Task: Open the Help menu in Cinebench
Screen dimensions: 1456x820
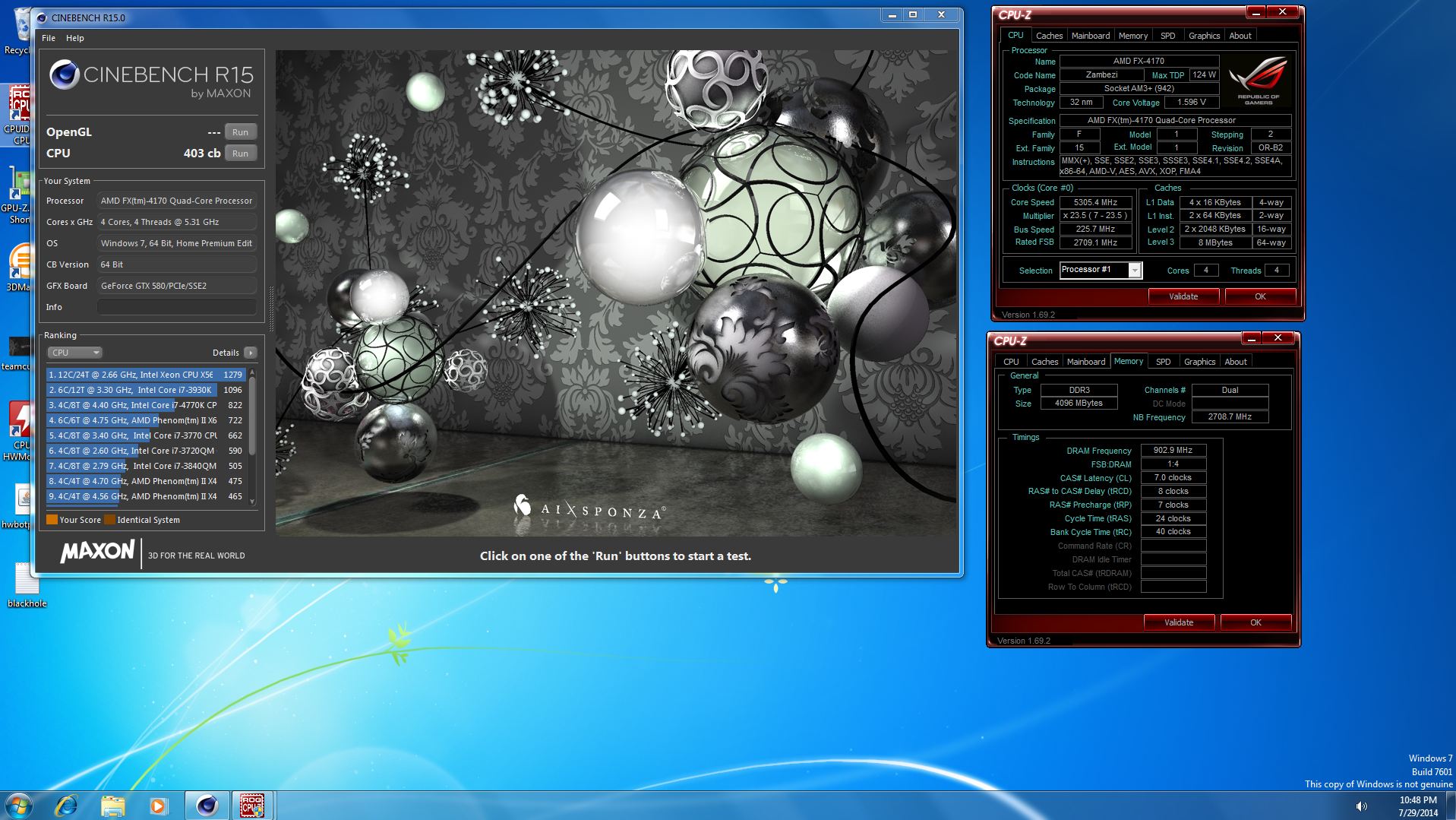Action: pos(74,38)
